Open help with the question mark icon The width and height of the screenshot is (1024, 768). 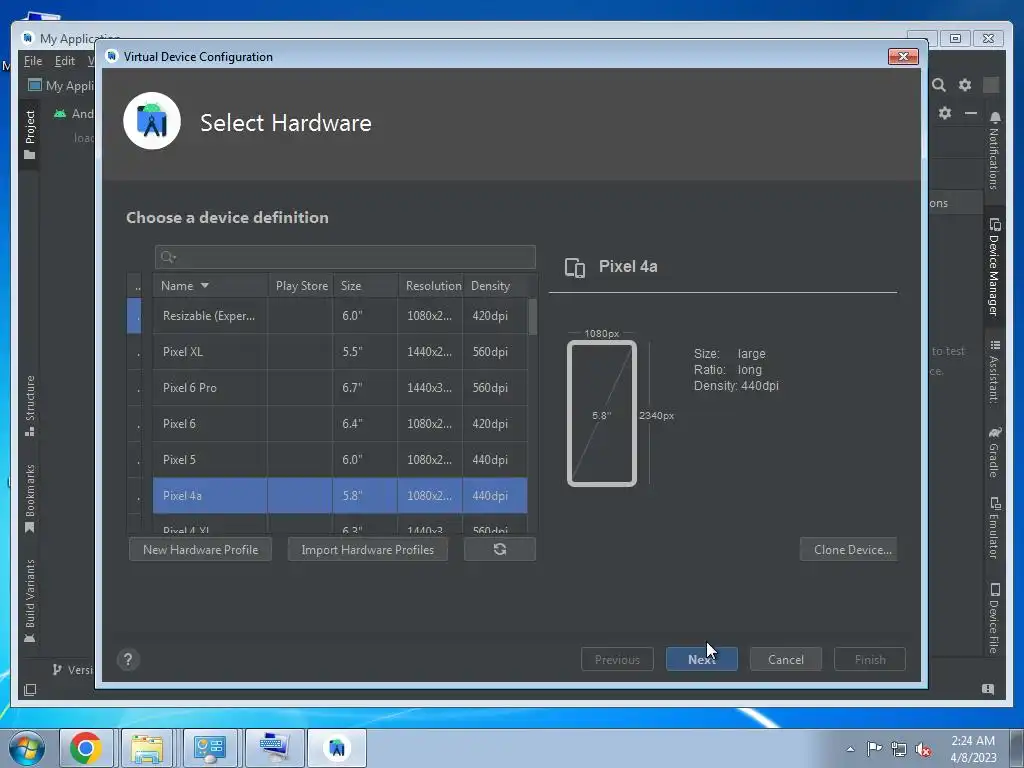tap(128, 660)
